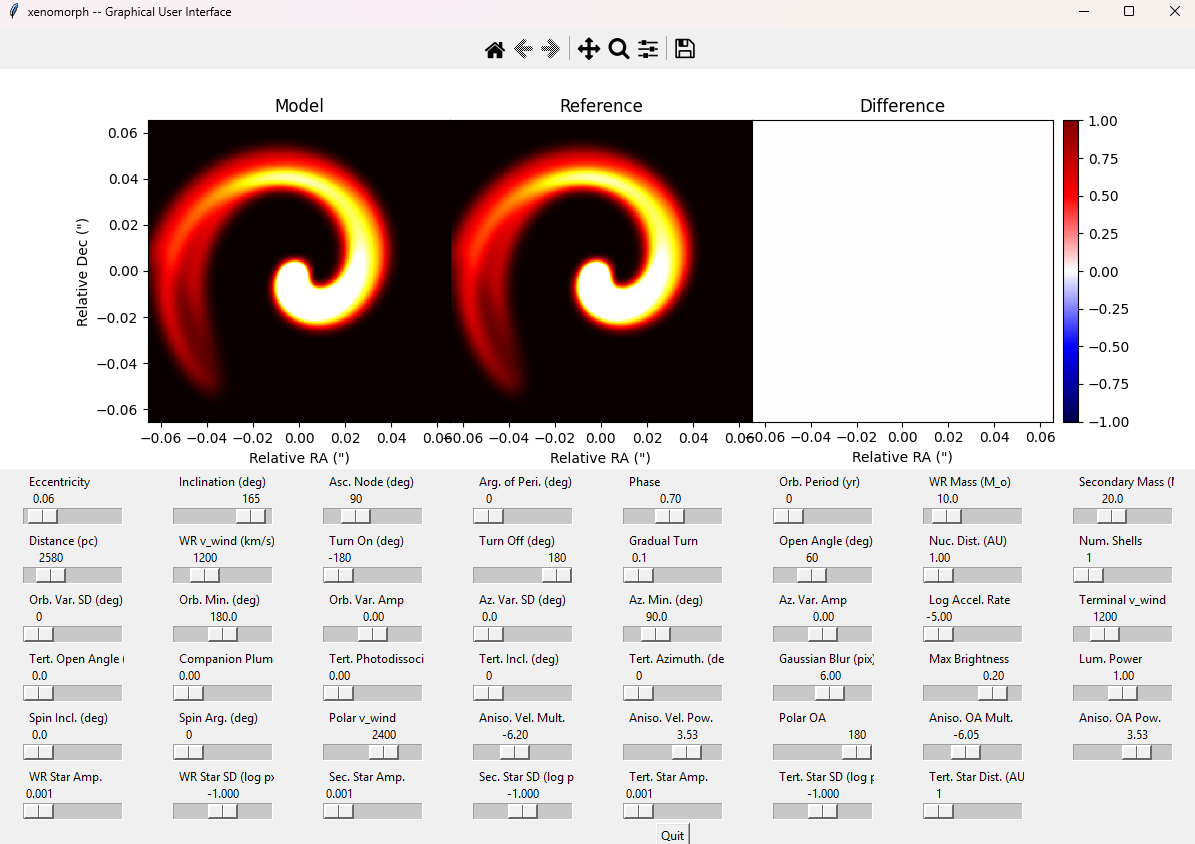1195x844 pixels.
Task: Adjust the Tert. Azimuth. slider
Action: [672, 693]
